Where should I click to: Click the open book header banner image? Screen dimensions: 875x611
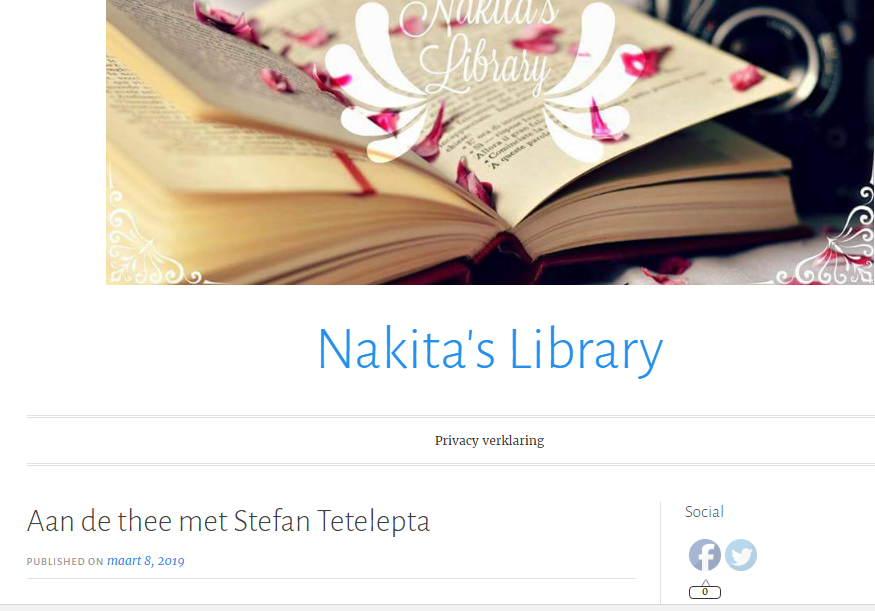pyautogui.click(x=491, y=142)
